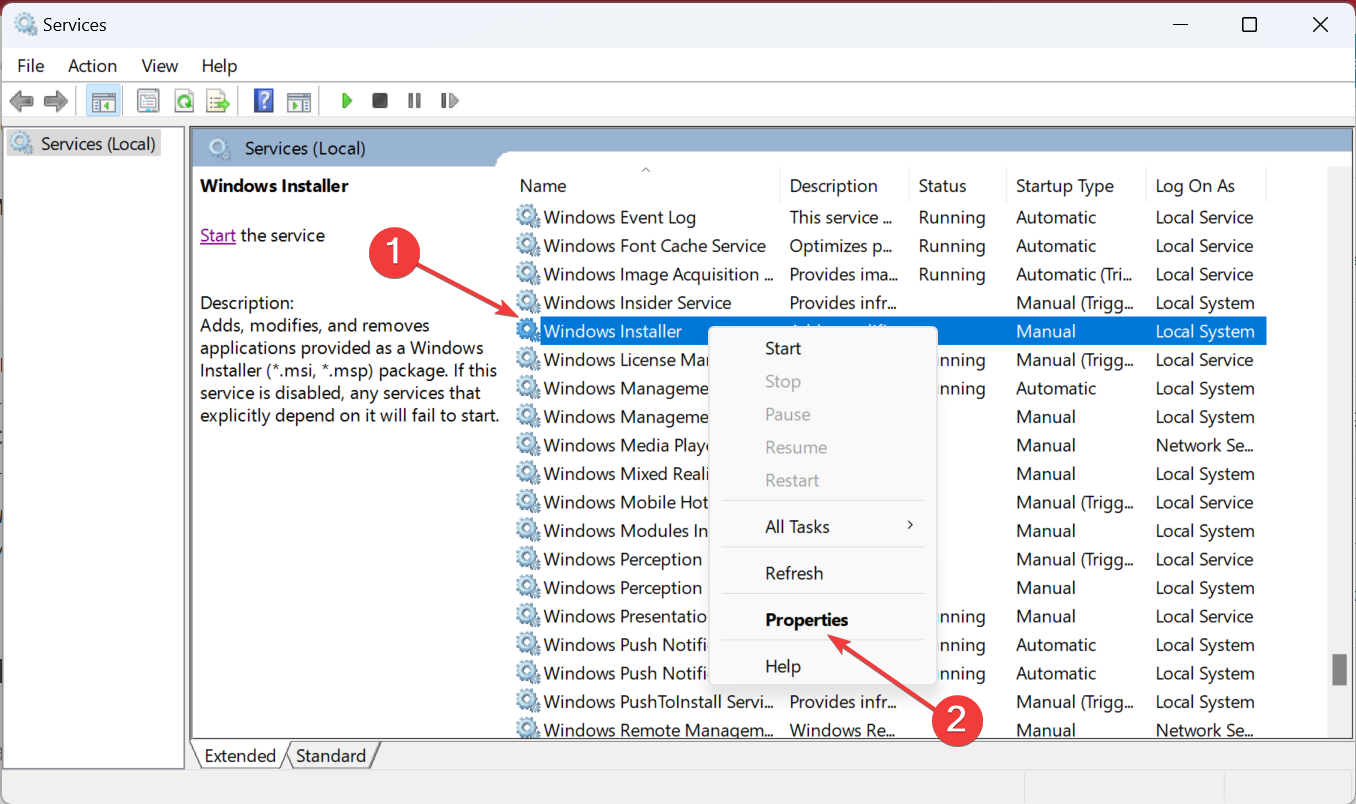
Task: Click the Manual startup type in Windows Installer row
Action: click(1046, 331)
